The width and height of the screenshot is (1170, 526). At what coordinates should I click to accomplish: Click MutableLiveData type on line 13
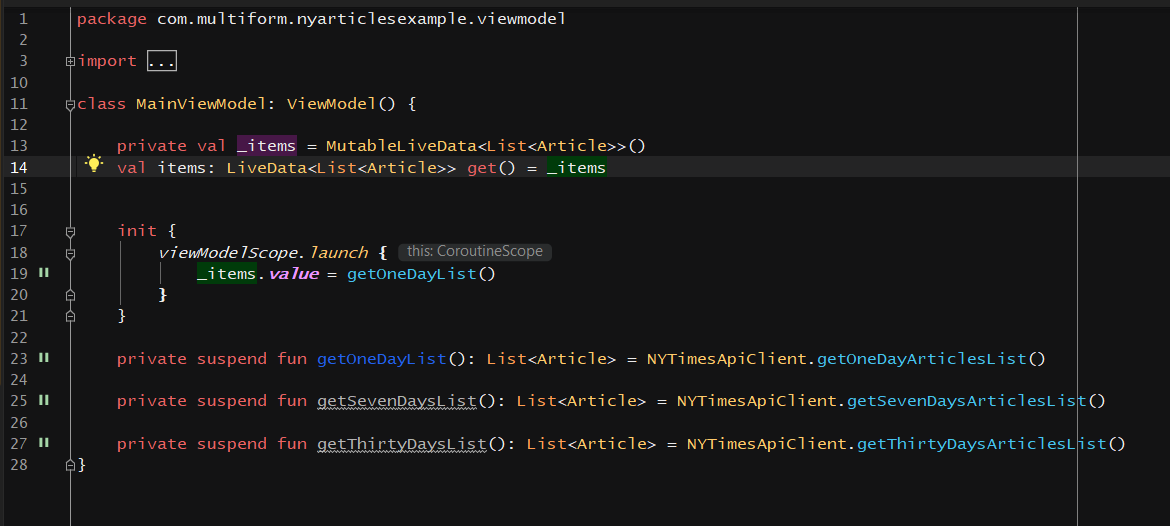click(401, 145)
